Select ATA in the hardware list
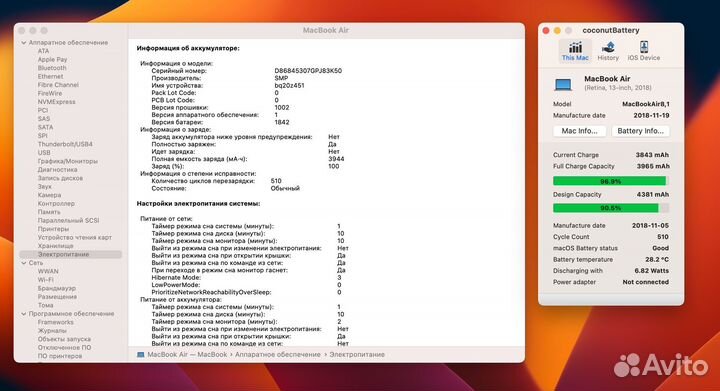The image size is (720, 391). tap(43, 51)
